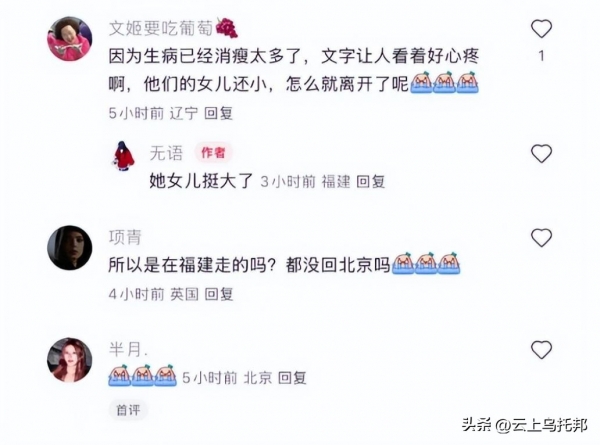Image resolution: width=600 pixels, height=445 pixels.
Task: Reply to the 英国 comment
Action: [x=218, y=294]
